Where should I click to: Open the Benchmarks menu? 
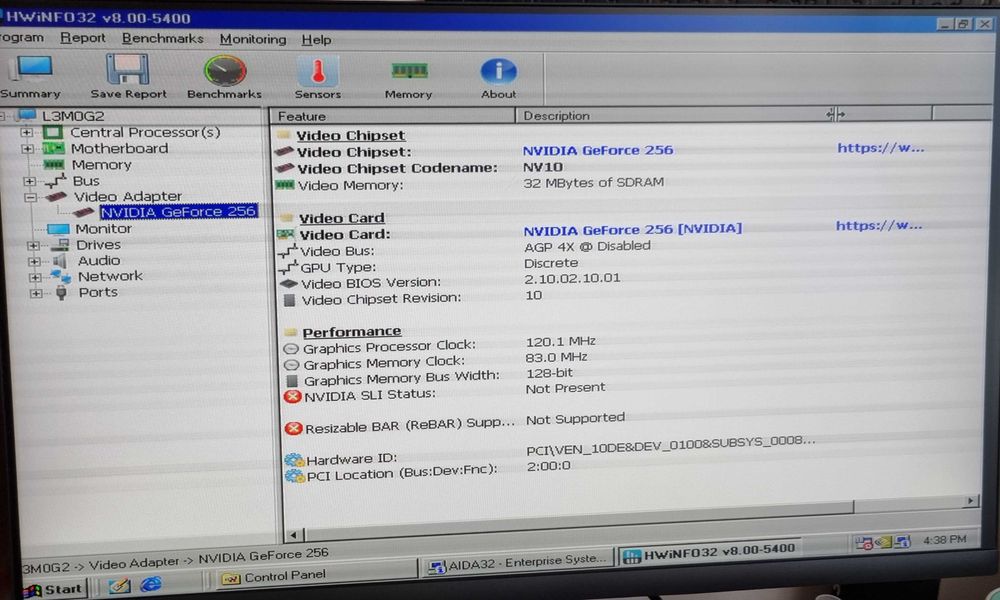point(163,39)
